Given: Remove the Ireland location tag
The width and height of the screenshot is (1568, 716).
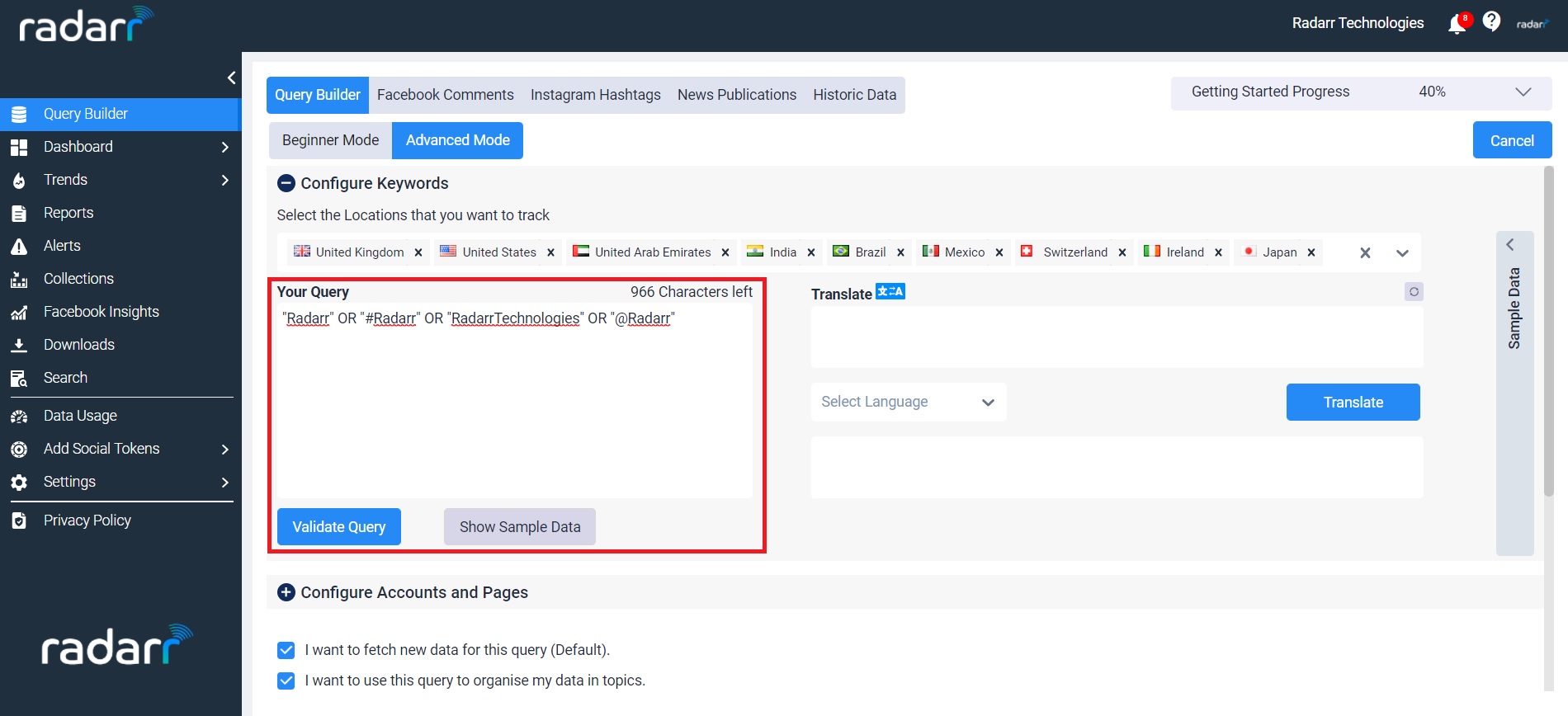Looking at the screenshot, I should (x=1218, y=252).
